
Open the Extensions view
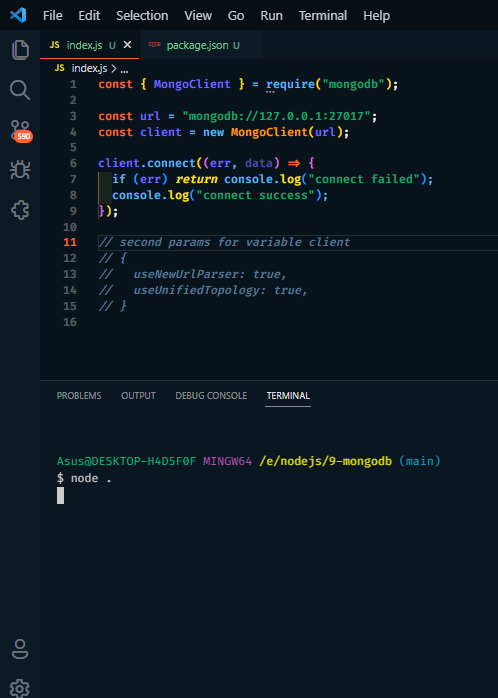click(20, 210)
